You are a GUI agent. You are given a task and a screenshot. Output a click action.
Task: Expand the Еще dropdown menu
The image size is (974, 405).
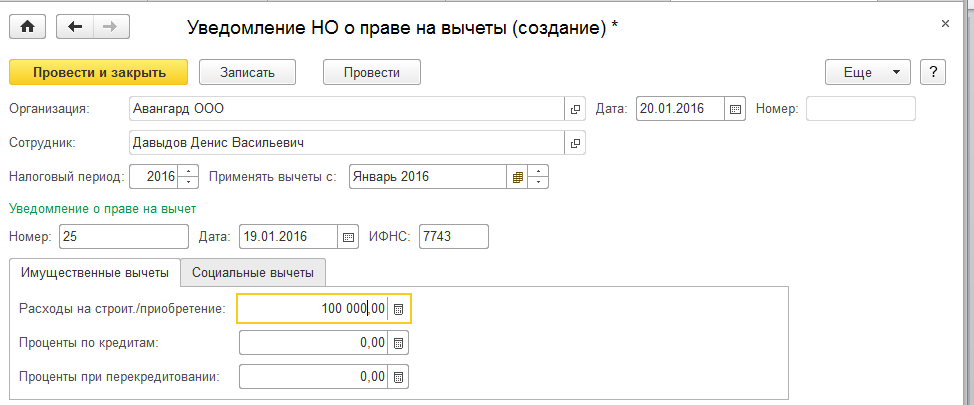pos(866,72)
